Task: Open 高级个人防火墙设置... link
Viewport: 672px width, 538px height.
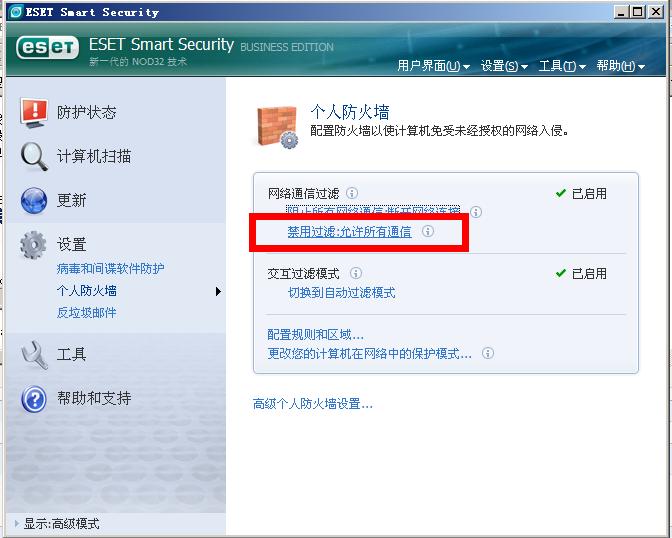Action: click(x=313, y=404)
